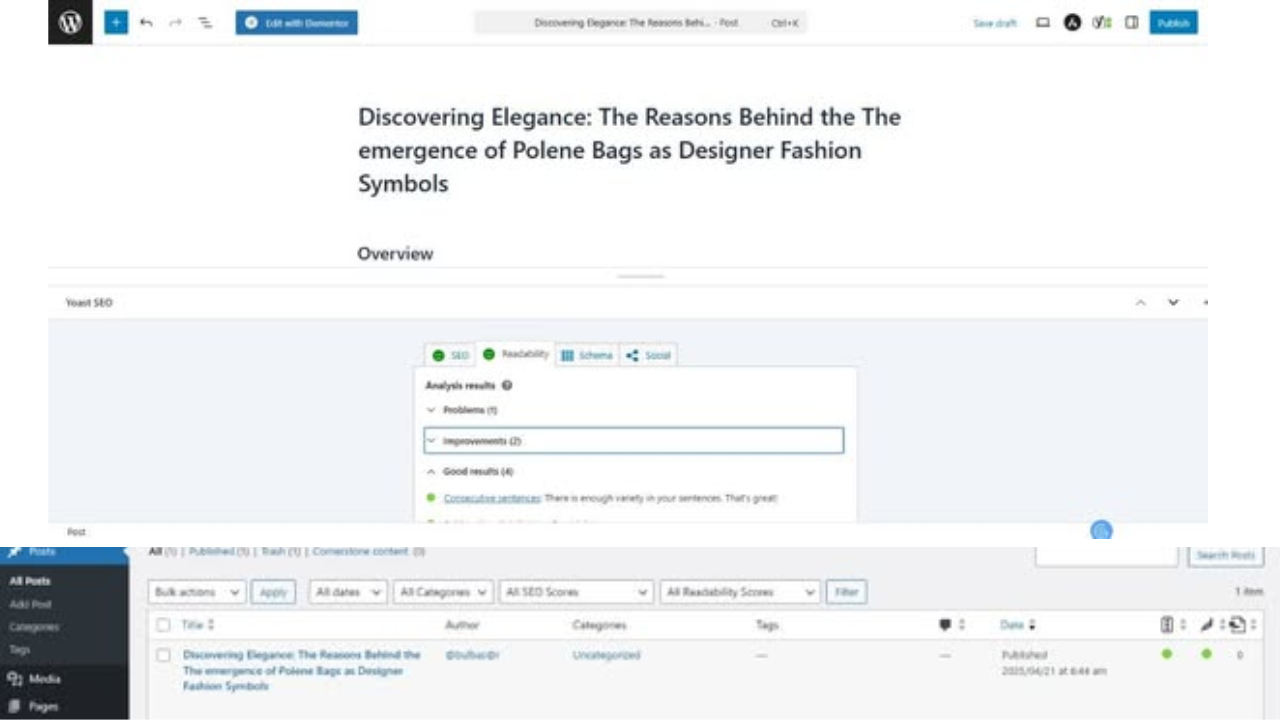Check the Discovering Elegance post row checkbox
1280x720 pixels.
point(164,655)
